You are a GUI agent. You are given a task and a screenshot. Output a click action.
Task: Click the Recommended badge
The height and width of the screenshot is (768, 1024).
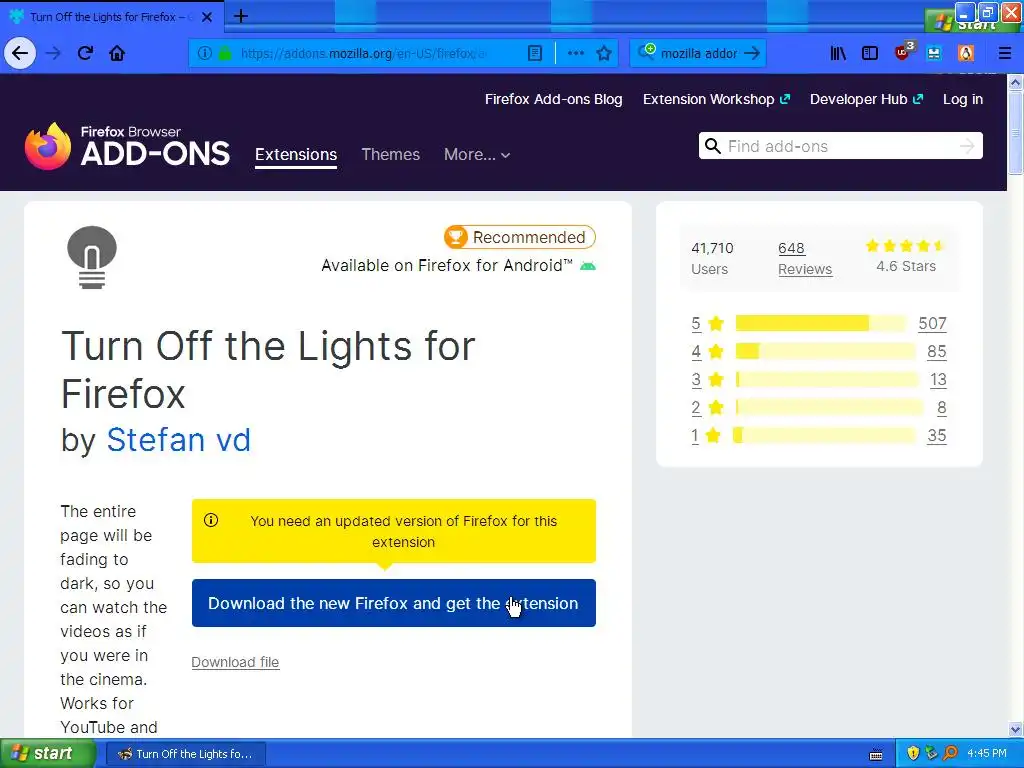pyautogui.click(x=520, y=237)
